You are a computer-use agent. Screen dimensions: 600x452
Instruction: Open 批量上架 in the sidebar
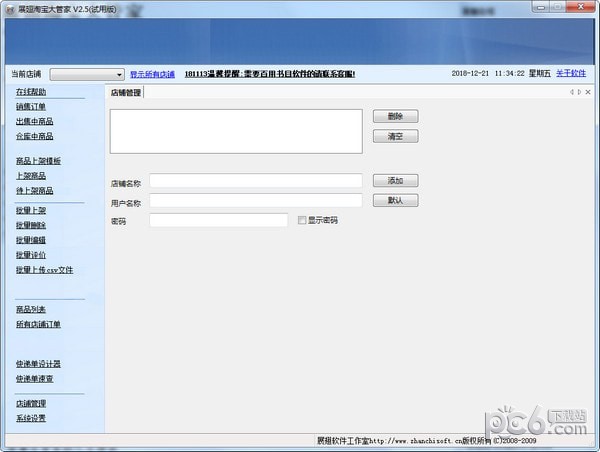(31, 210)
